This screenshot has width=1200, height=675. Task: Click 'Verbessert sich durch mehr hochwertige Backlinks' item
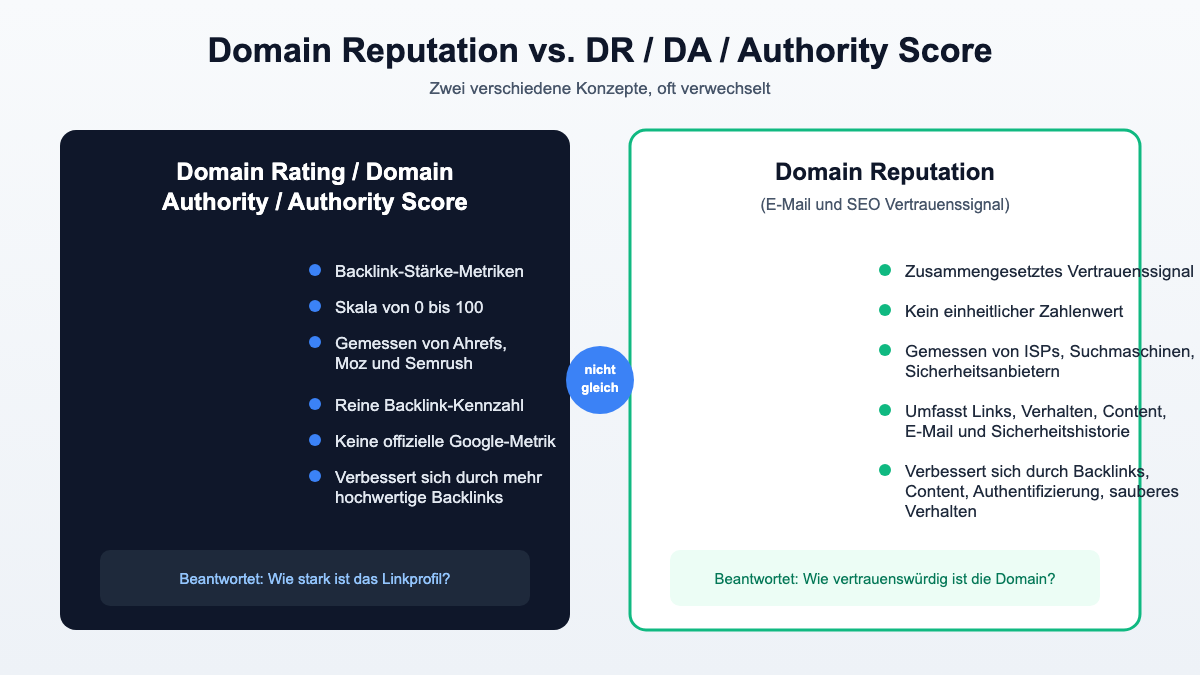point(438,487)
